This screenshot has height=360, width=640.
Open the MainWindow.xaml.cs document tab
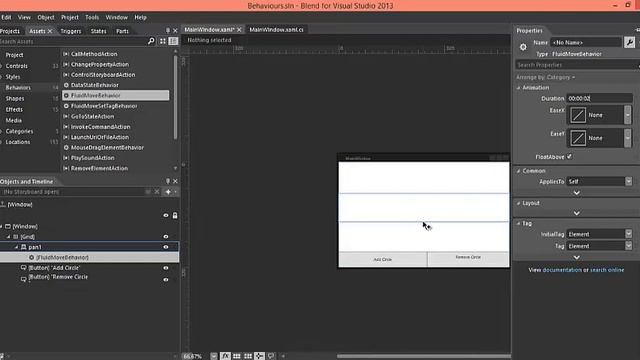click(x=276, y=29)
